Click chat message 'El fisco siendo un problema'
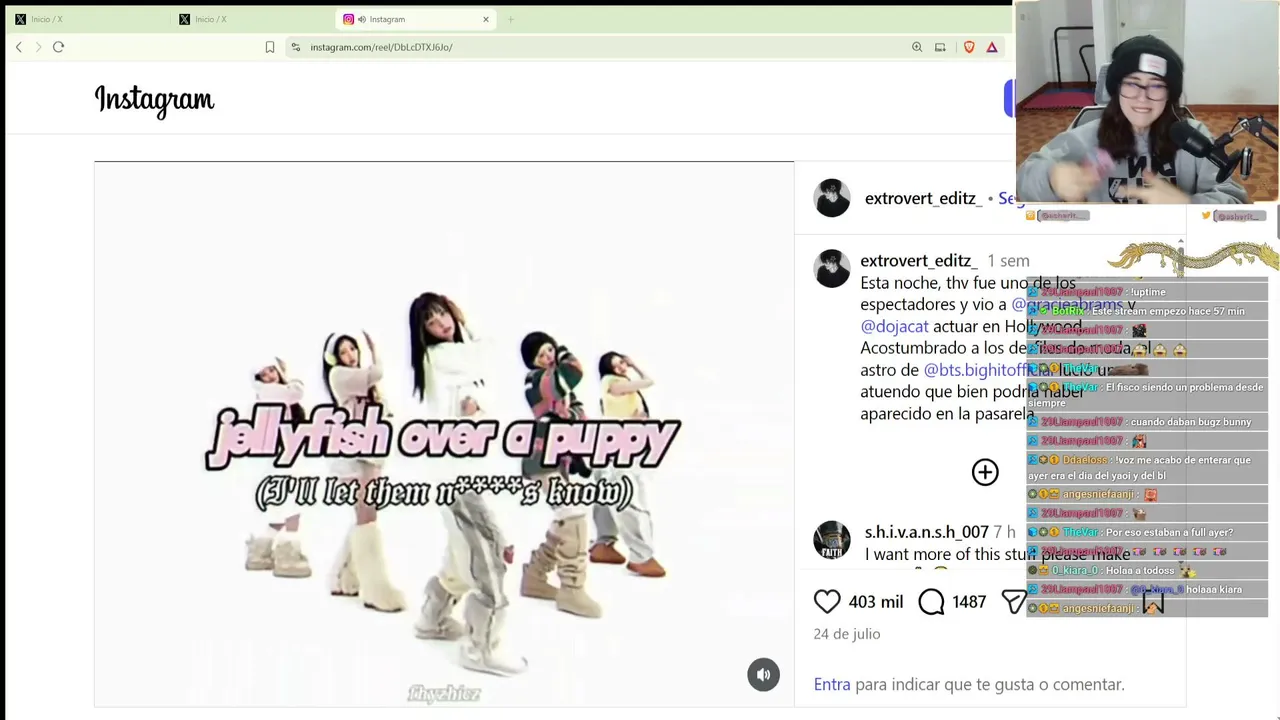Screen dimensions: 1280x720 [1147, 394]
